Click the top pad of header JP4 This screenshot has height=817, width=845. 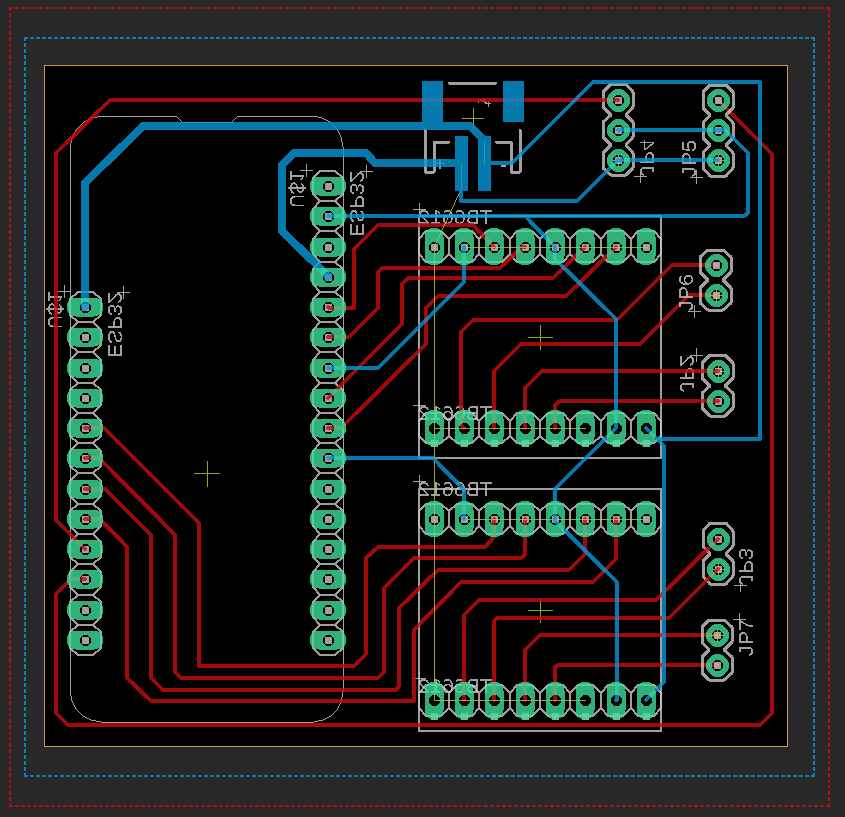[618, 100]
